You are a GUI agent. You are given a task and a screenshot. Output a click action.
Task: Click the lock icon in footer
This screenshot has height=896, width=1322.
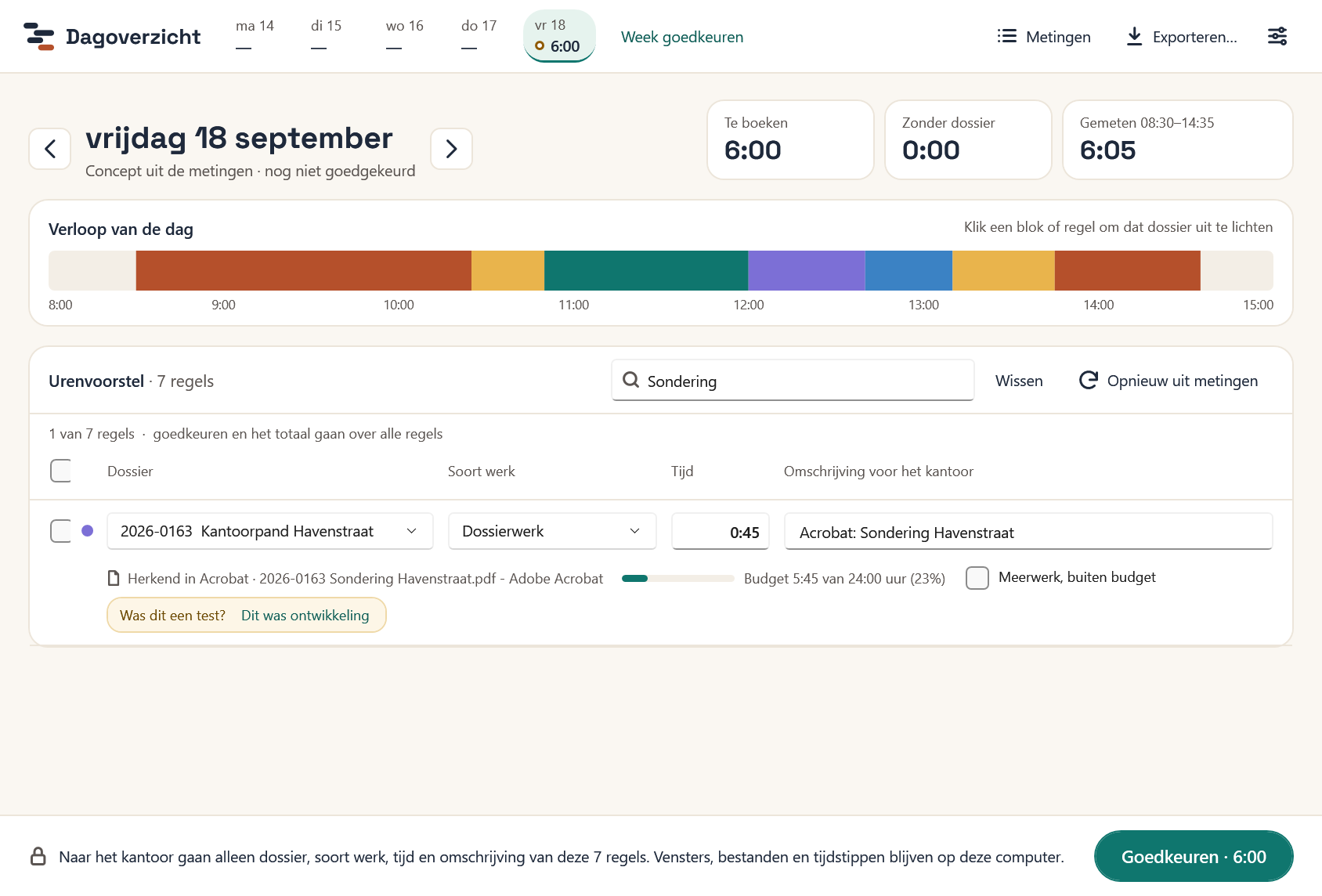38,856
